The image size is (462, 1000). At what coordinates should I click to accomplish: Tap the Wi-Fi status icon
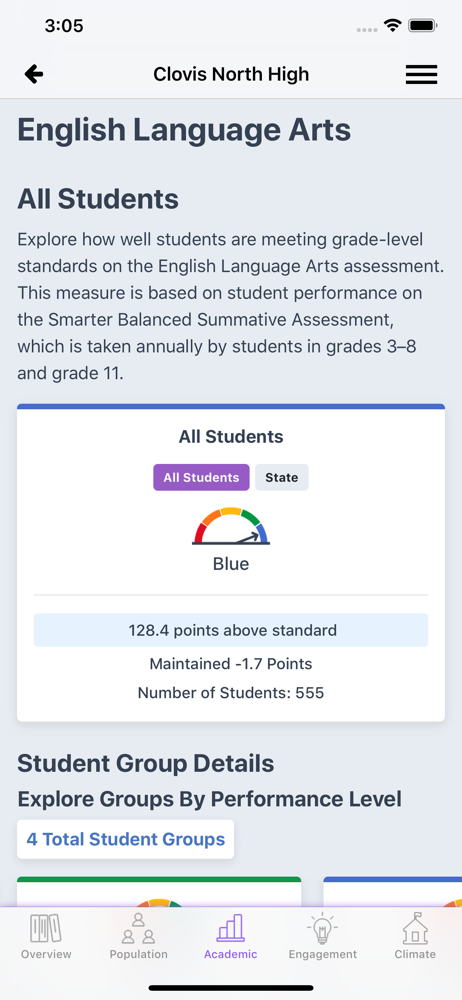[x=392, y=26]
